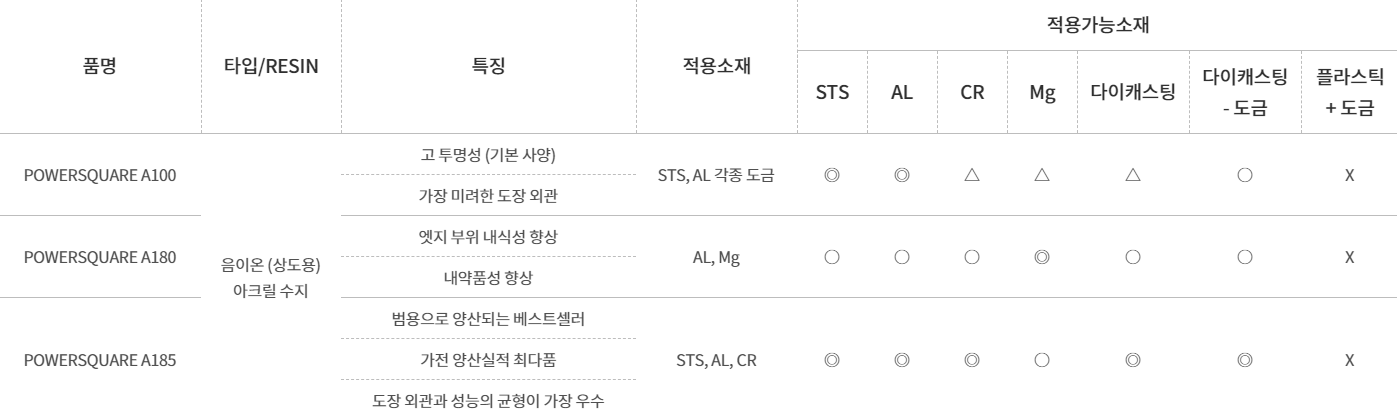Click the POWERSQUARE A185 product name
The image size is (1397, 420).
100,360
